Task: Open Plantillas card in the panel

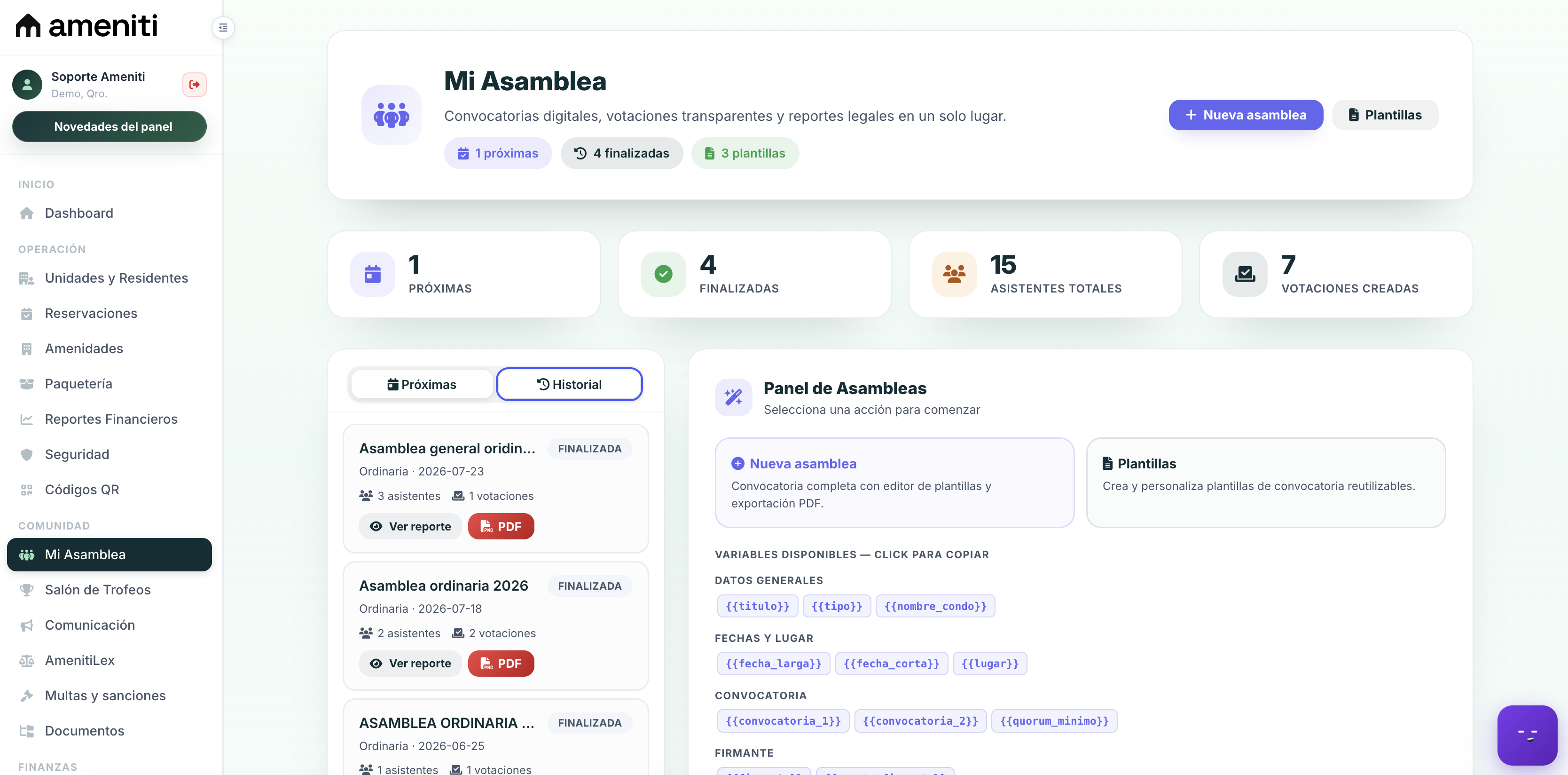Action: (1265, 482)
